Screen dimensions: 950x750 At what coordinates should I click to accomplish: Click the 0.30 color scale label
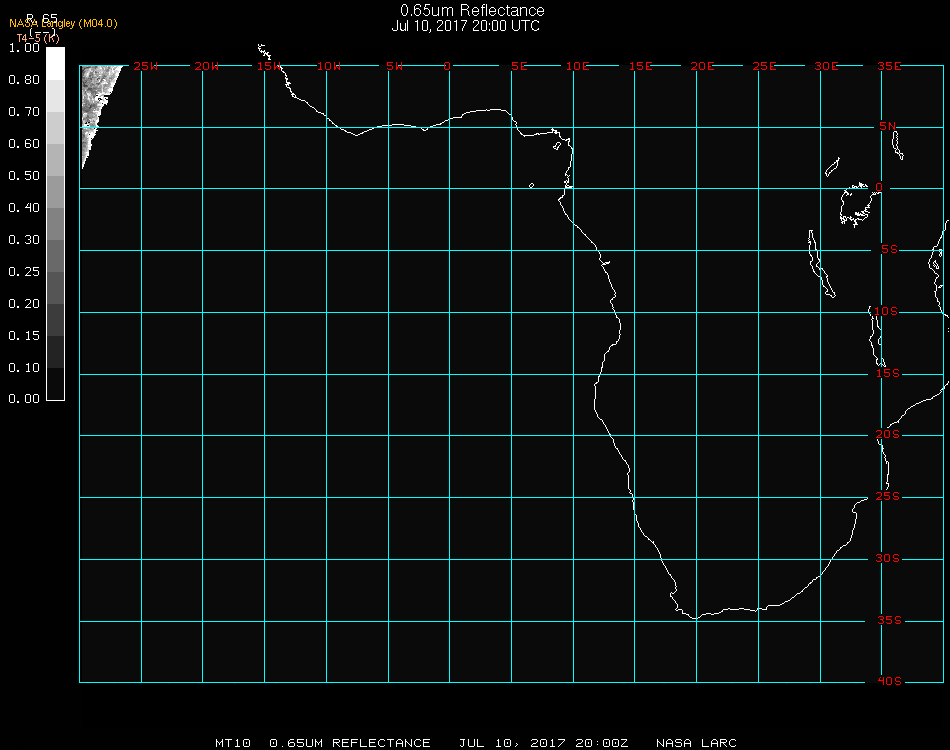[x=24, y=241]
